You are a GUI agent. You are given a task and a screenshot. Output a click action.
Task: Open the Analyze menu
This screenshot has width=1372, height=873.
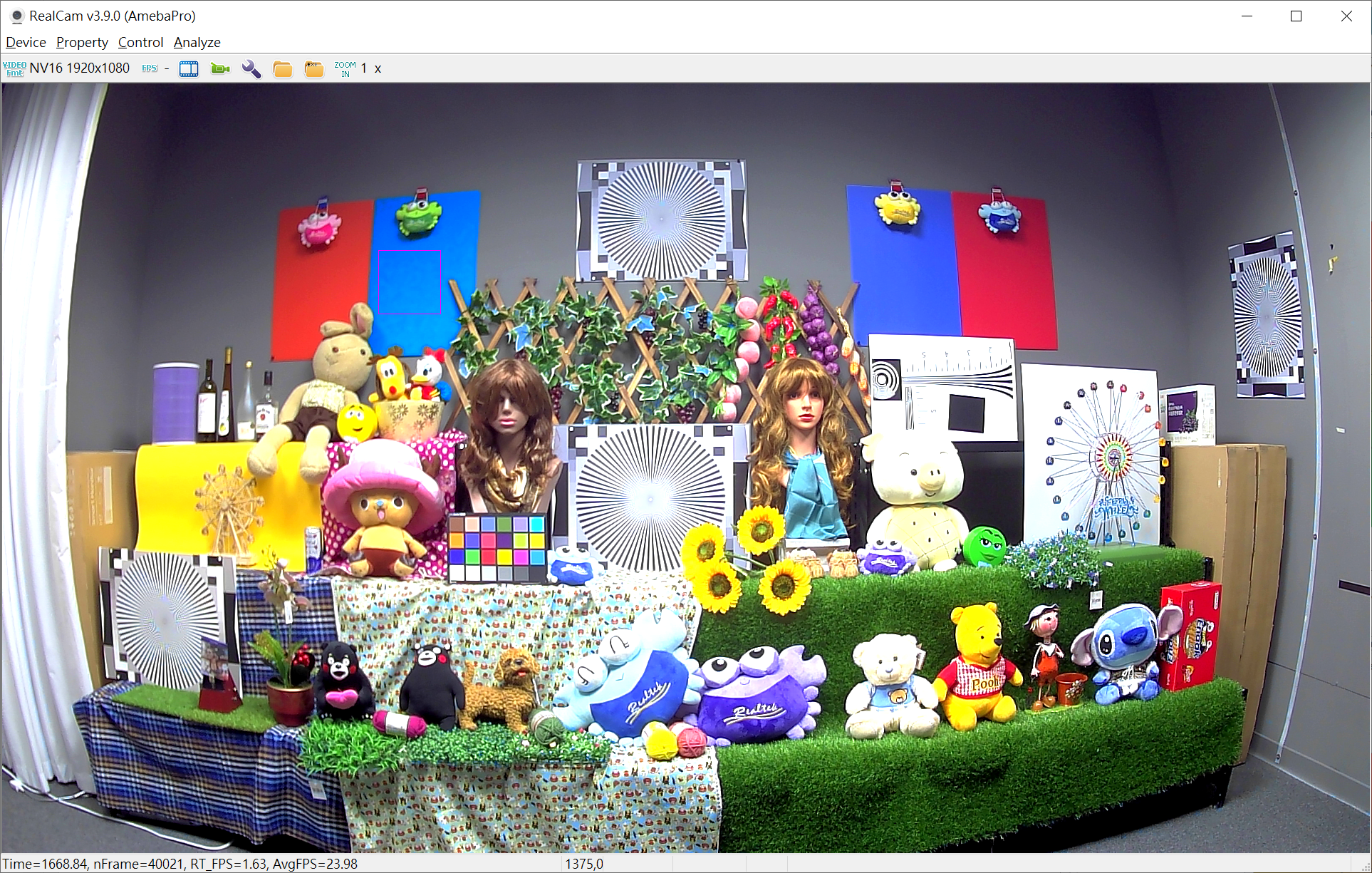point(197,42)
